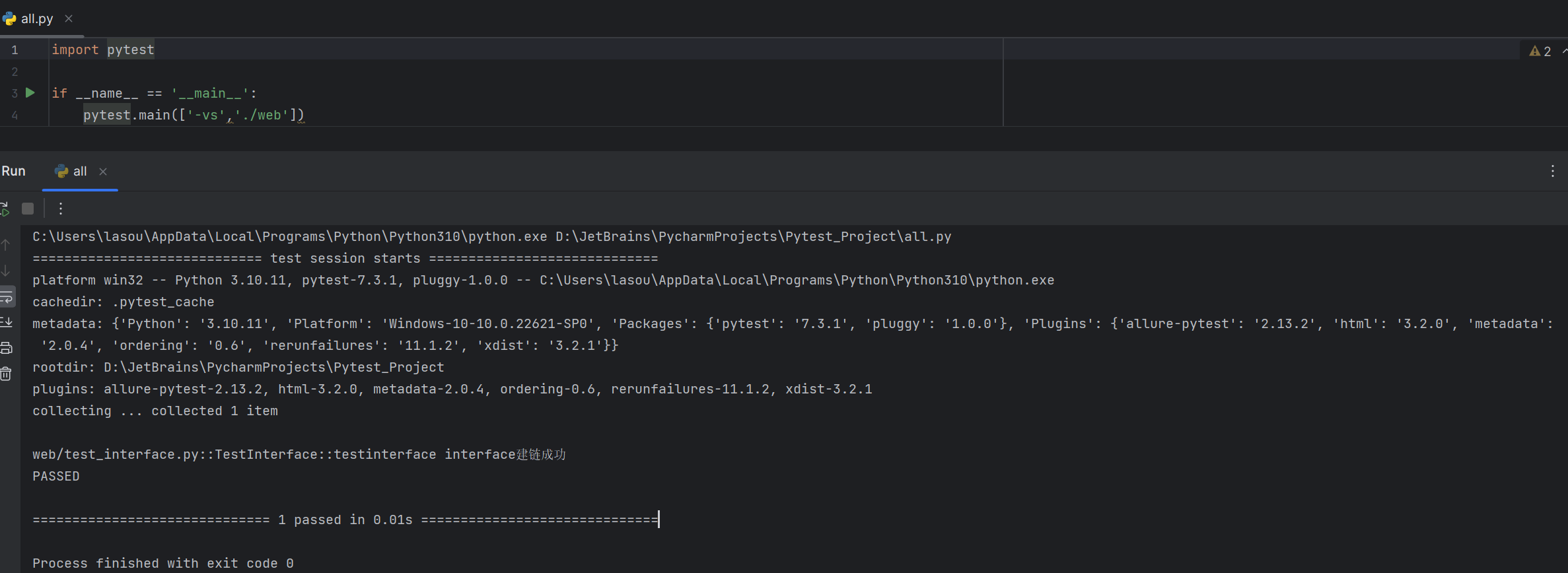Close the 'all' run tab
Image resolution: width=1568 pixels, height=573 pixels.
point(103,172)
